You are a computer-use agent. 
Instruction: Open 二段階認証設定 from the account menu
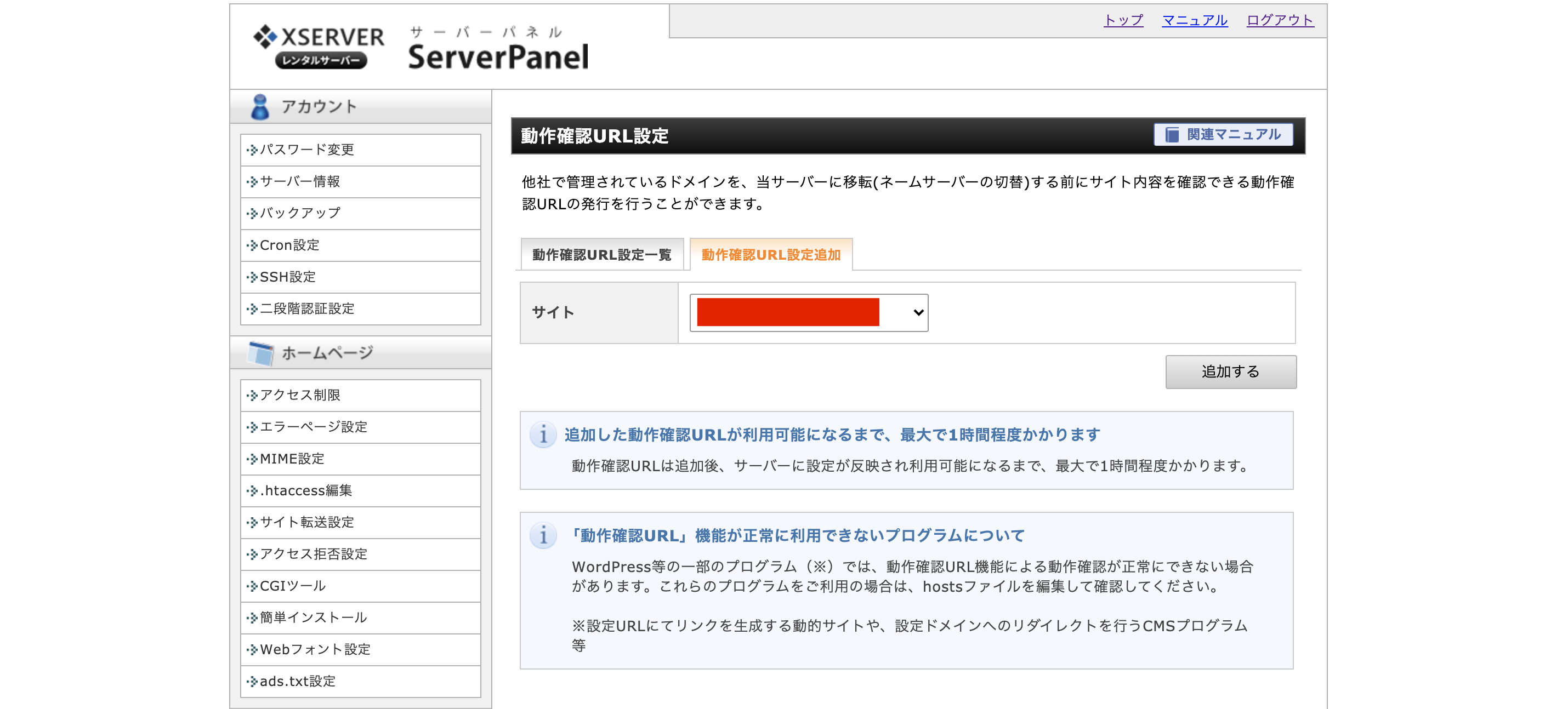point(306,308)
